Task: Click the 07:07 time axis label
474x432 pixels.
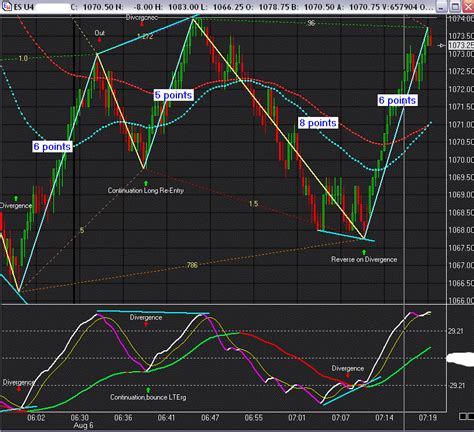Action: [341, 417]
